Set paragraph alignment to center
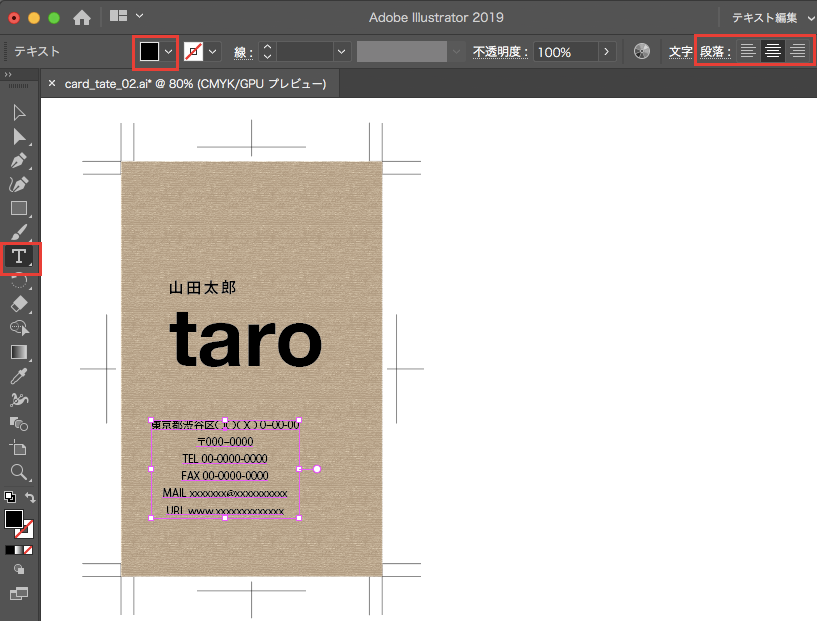This screenshot has height=621, width=817. click(x=773, y=51)
